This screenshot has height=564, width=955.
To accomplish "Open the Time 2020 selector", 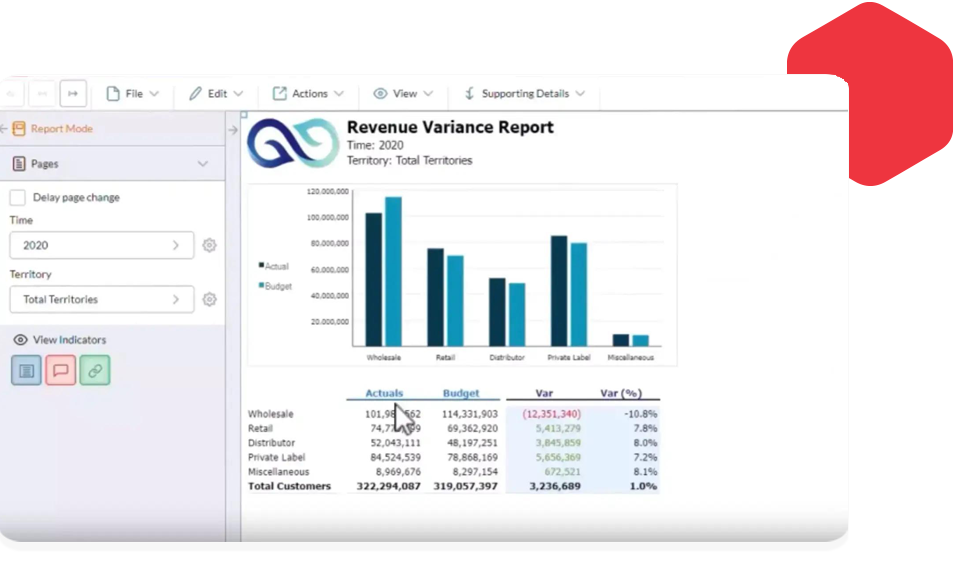I will pyautogui.click(x=101, y=245).
